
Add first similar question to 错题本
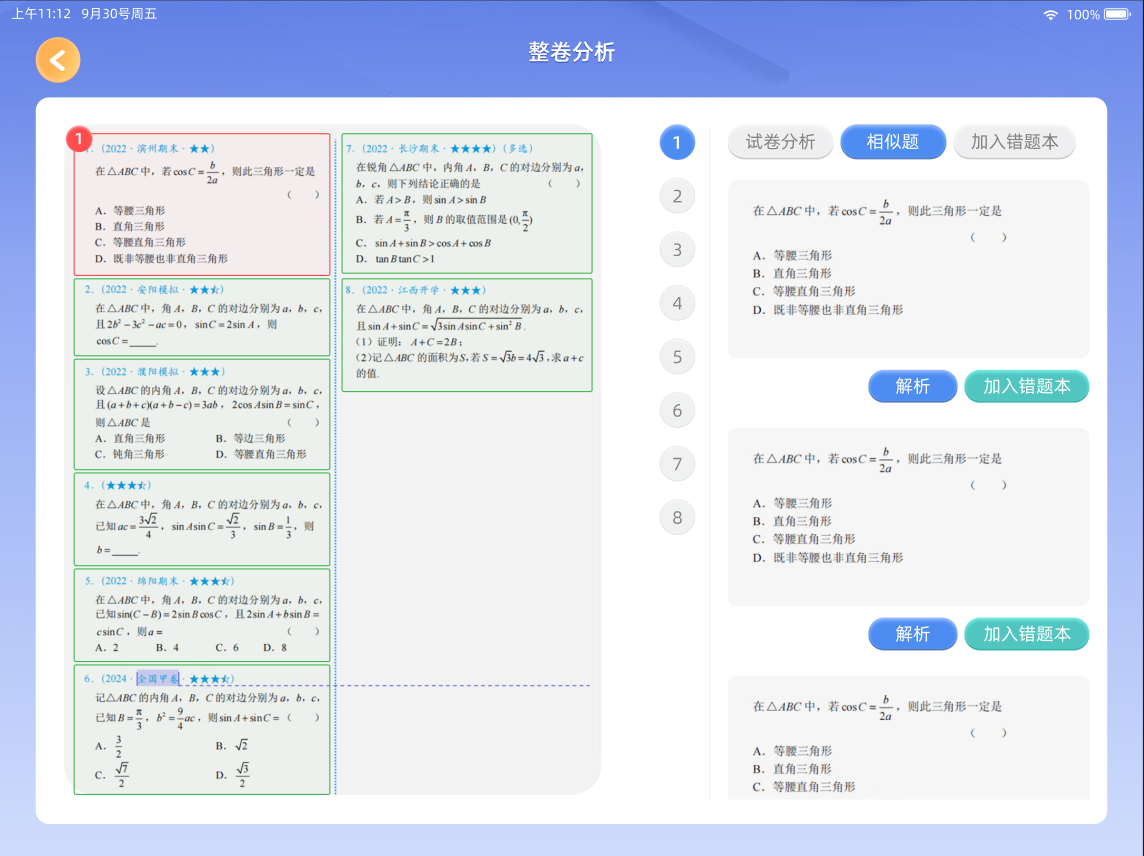click(x=1026, y=386)
